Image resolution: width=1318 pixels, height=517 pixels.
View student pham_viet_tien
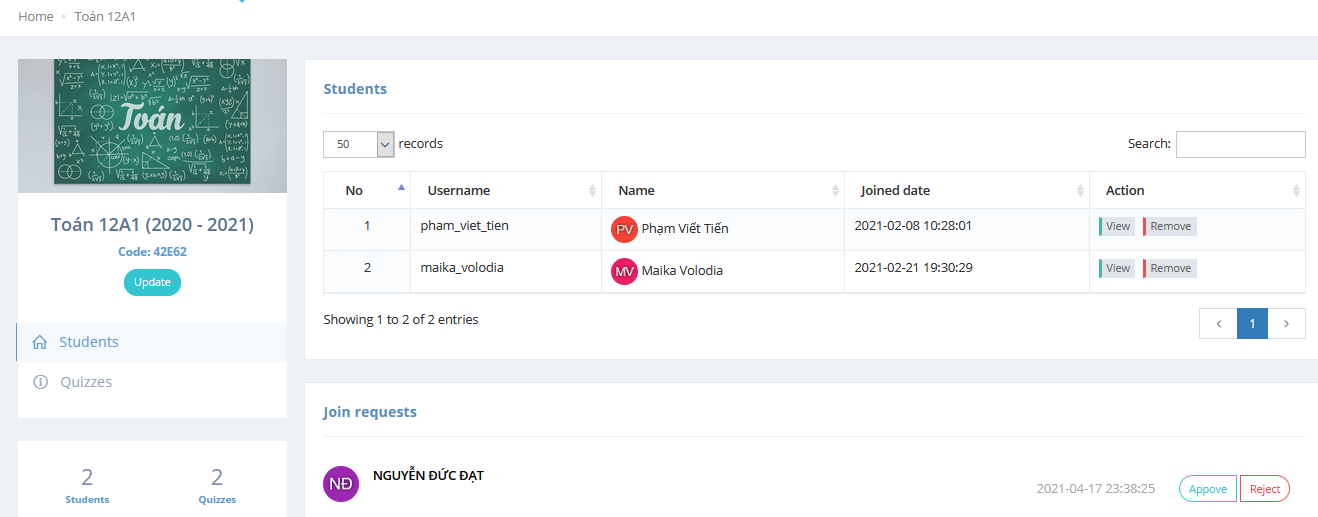pyautogui.click(x=1117, y=226)
